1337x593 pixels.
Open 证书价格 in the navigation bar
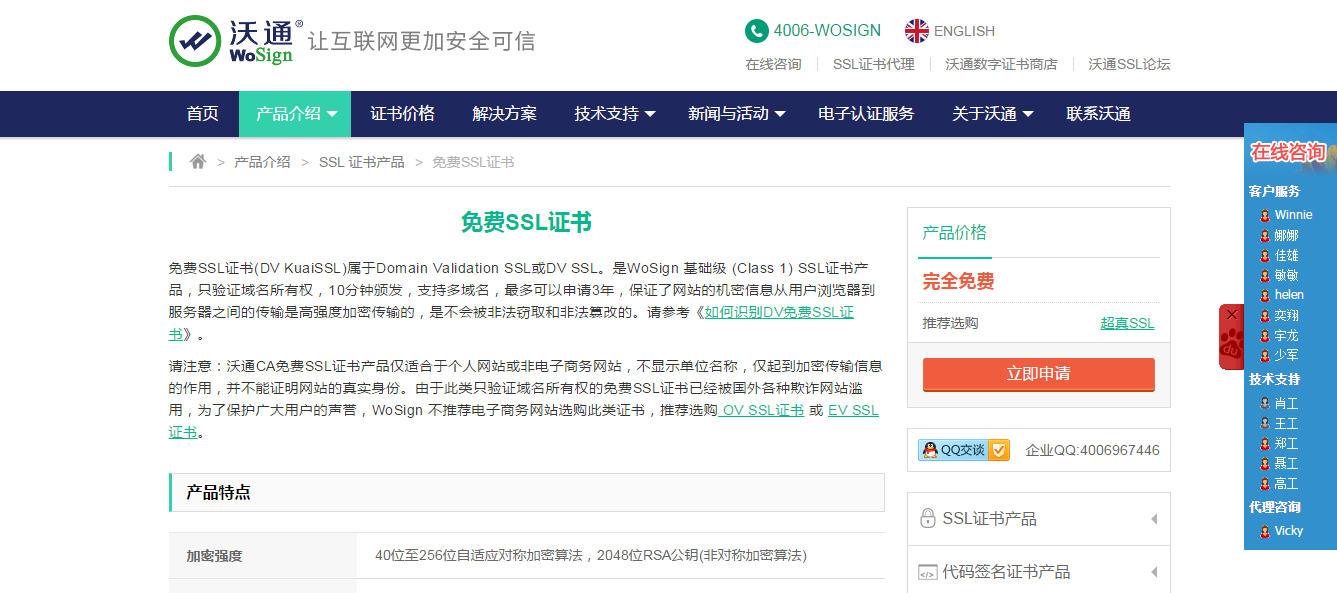tap(402, 114)
